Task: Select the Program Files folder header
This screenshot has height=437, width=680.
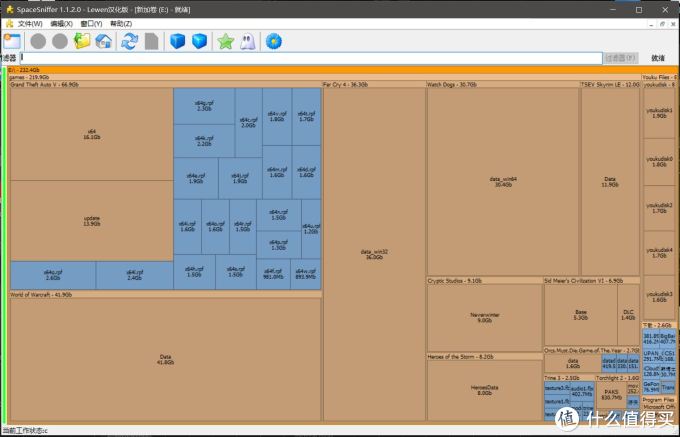Action: pyautogui.click(x=659, y=400)
